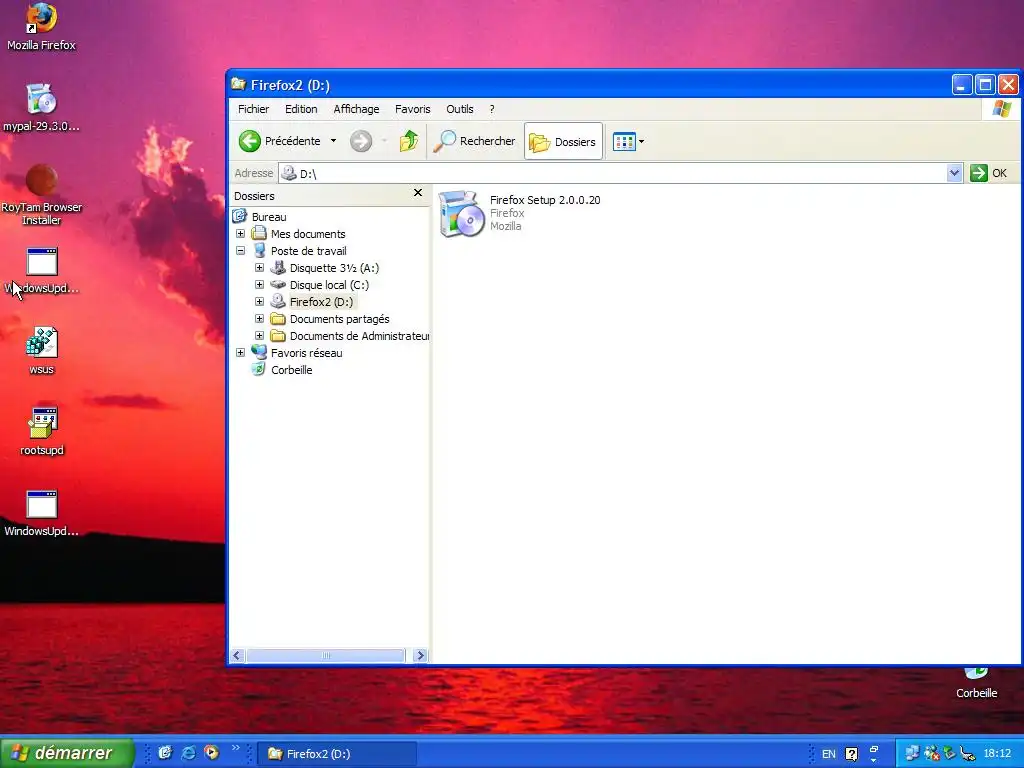Screen dimensions: 1024x768
Task: Click the grayed forward arrow button
Action: pos(360,141)
